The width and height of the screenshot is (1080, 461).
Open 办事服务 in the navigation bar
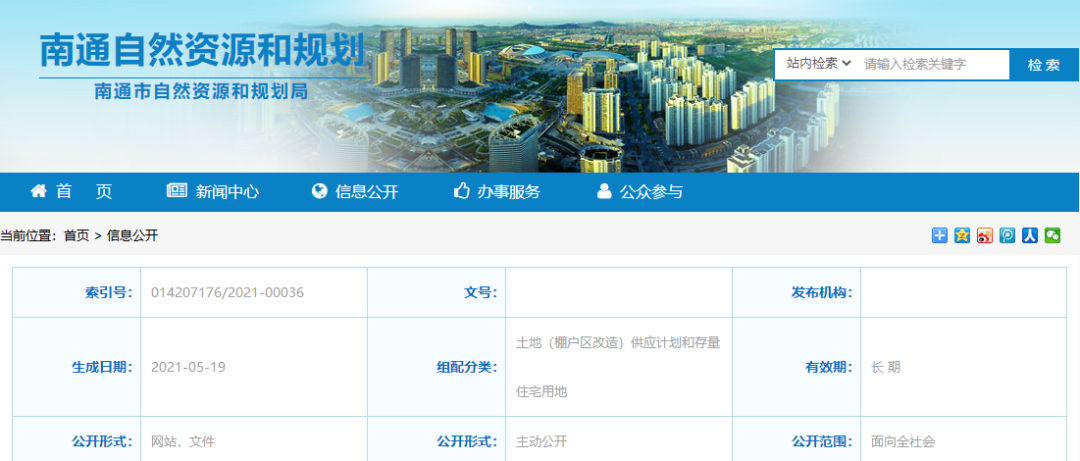tap(497, 192)
